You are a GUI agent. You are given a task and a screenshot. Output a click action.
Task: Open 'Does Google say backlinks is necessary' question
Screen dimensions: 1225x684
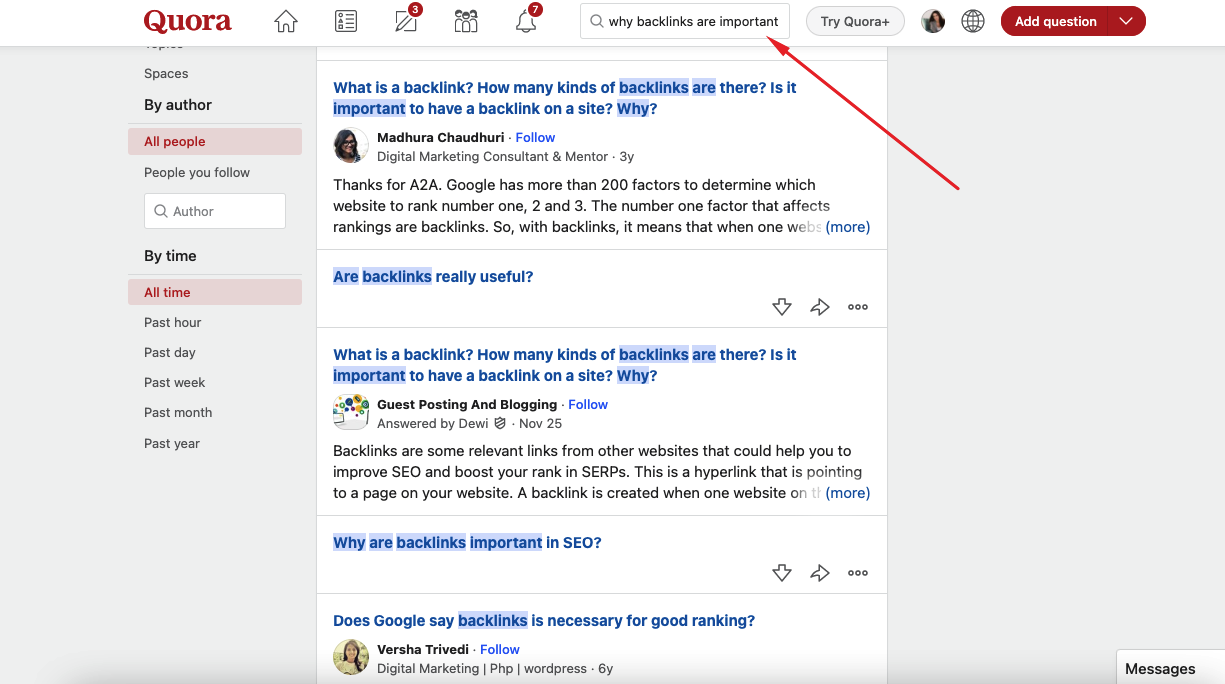[544, 620]
